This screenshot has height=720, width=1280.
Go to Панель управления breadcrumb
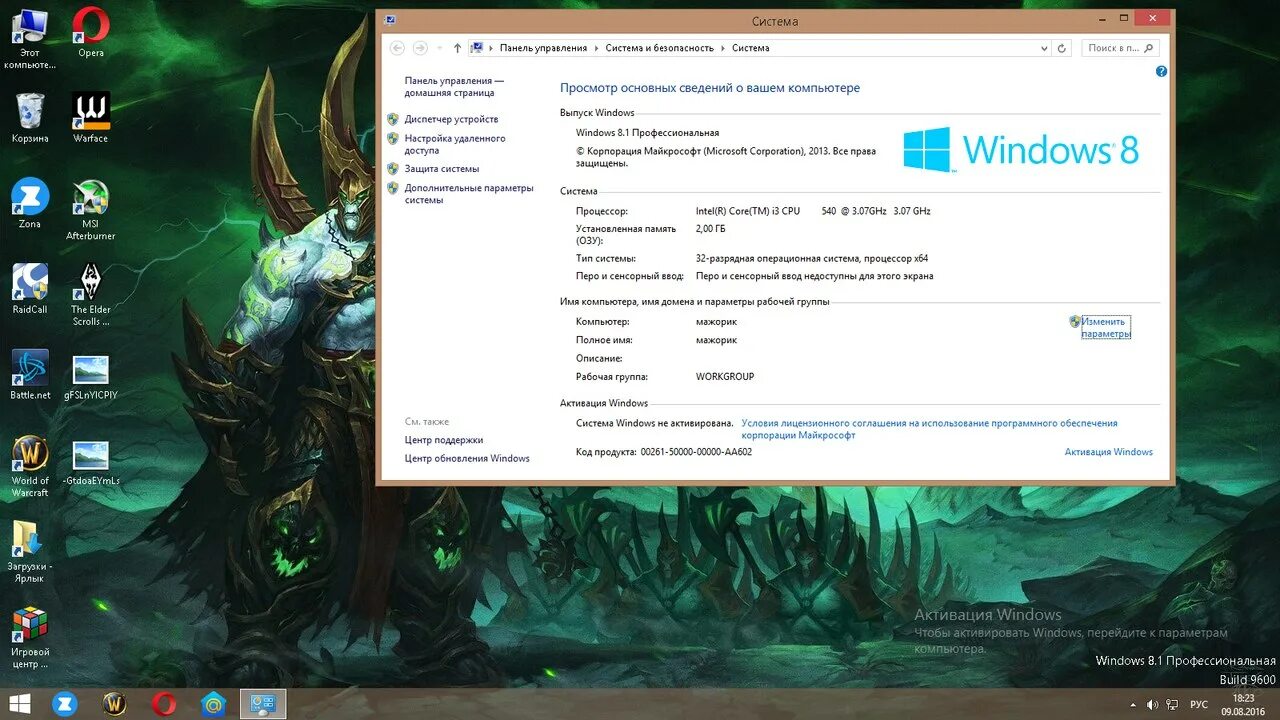tap(543, 48)
